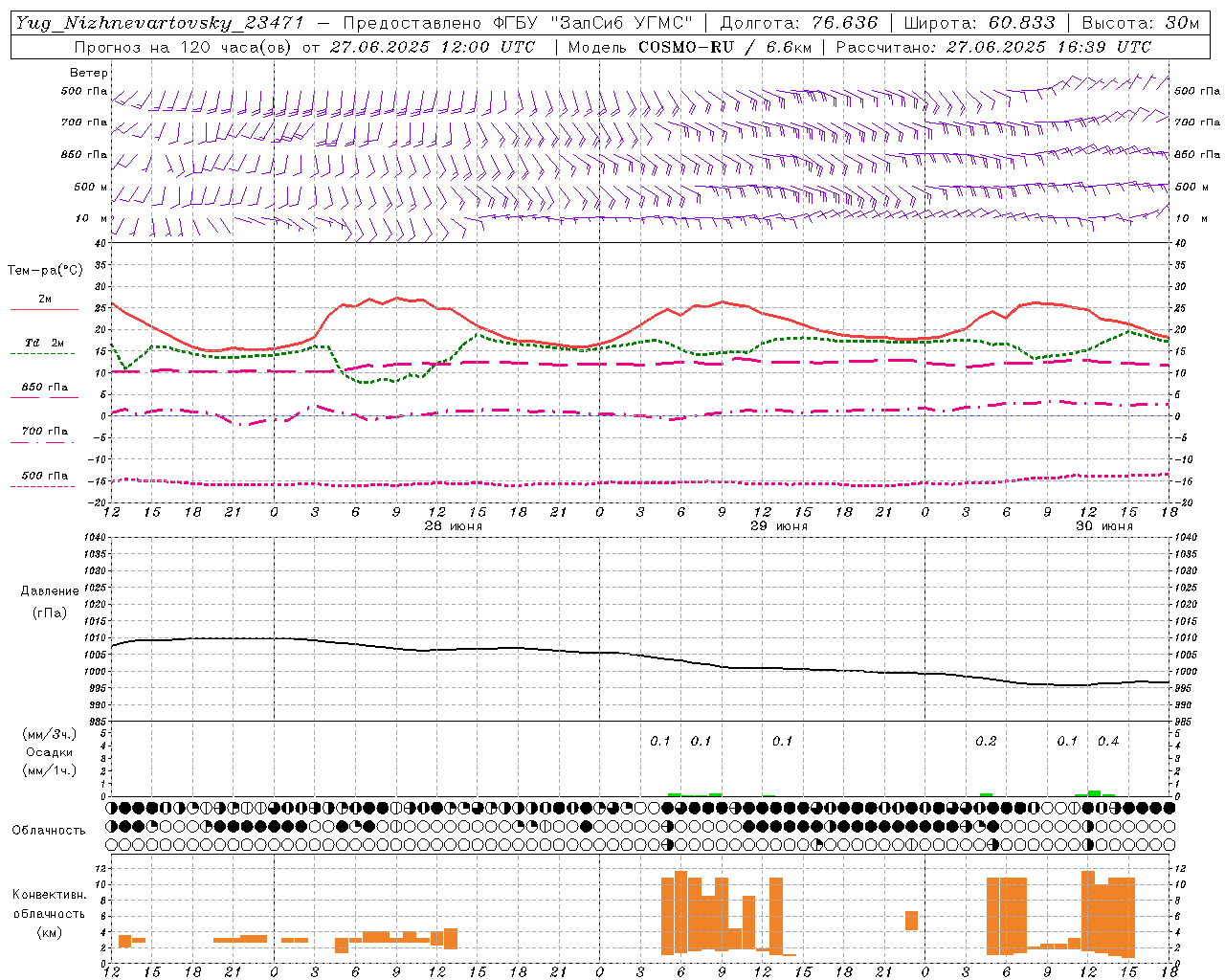1225x980 pixels.
Task: Click the 28 июня date label
Action: coord(454,526)
